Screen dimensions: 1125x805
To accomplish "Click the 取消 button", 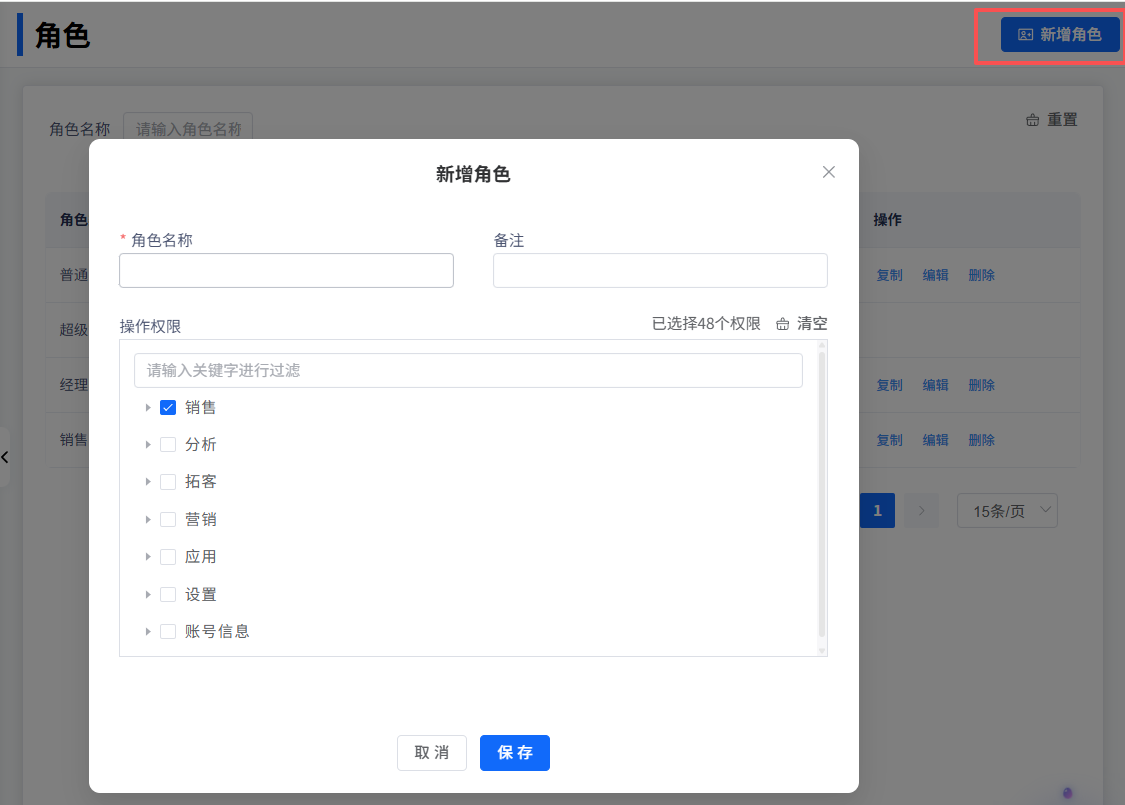I will pos(432,753).
